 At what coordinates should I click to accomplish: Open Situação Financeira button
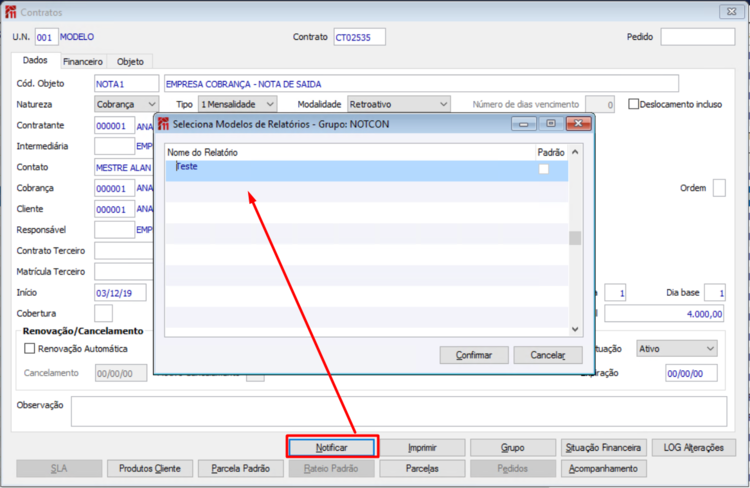603,447
